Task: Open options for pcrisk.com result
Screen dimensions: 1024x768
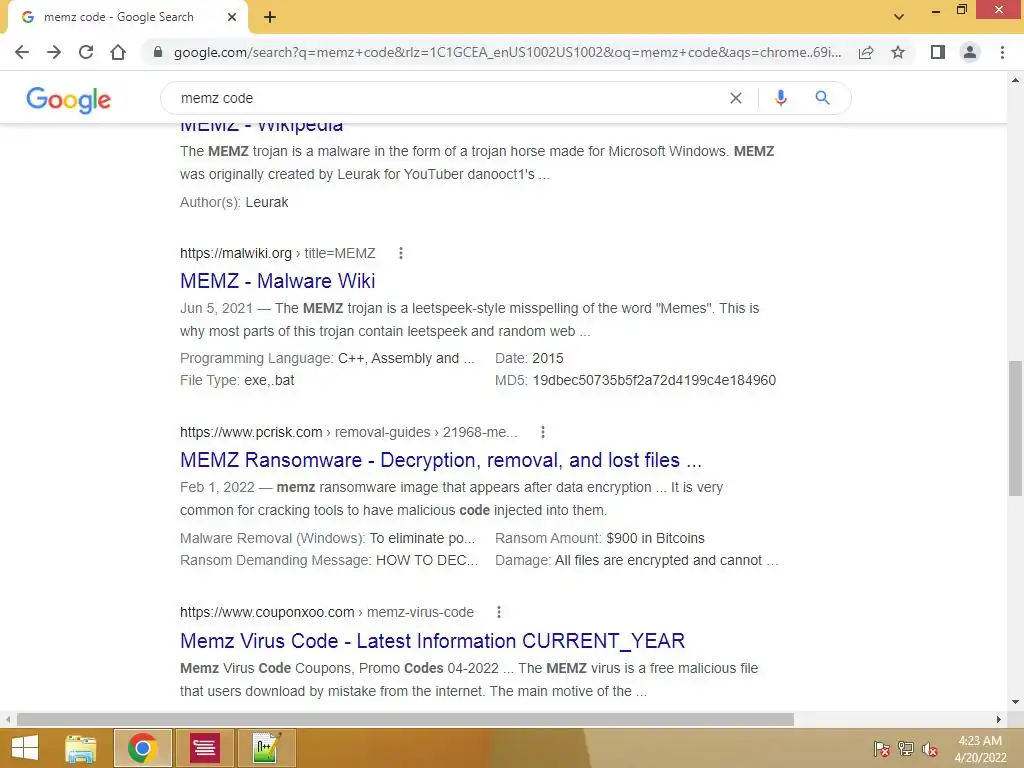Action: click(543, 432)
